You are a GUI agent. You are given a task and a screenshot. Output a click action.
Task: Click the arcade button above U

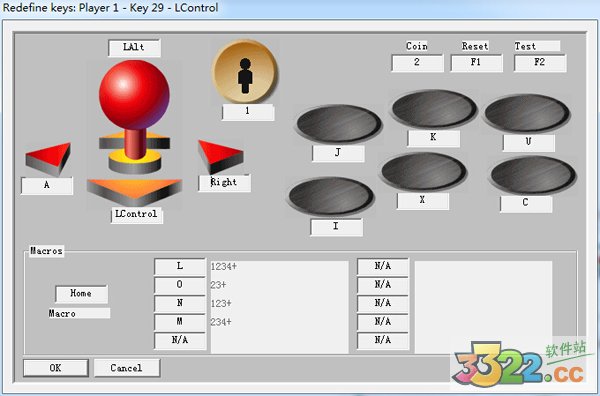pos(527,113)
